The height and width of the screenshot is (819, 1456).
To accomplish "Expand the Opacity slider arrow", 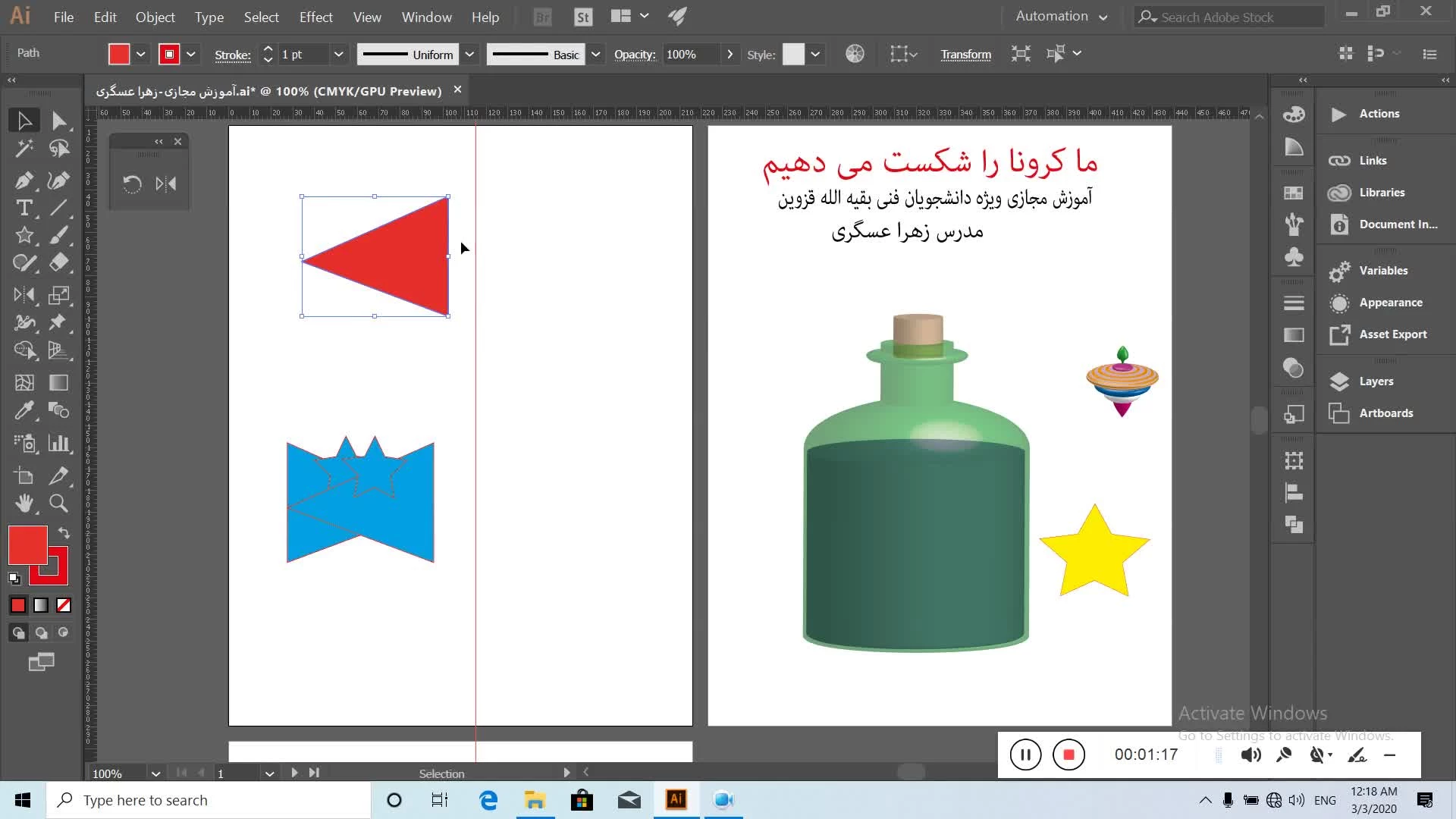I will click(730, 54).
